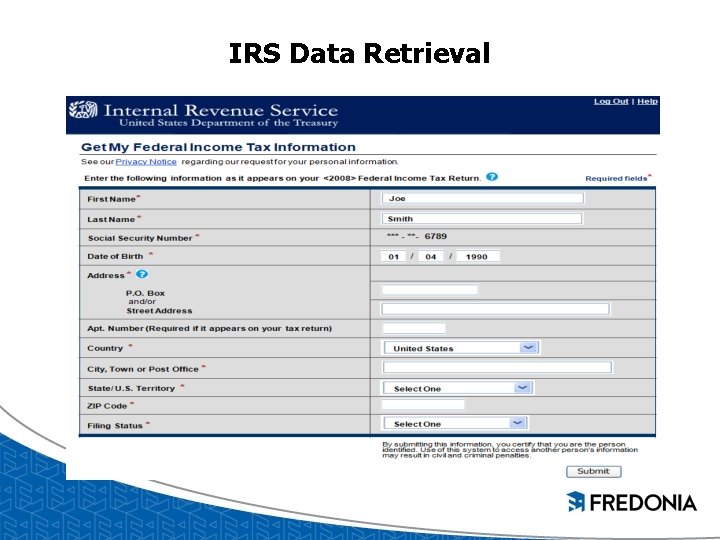Select the birth day field showing 04

coord(431,257)
